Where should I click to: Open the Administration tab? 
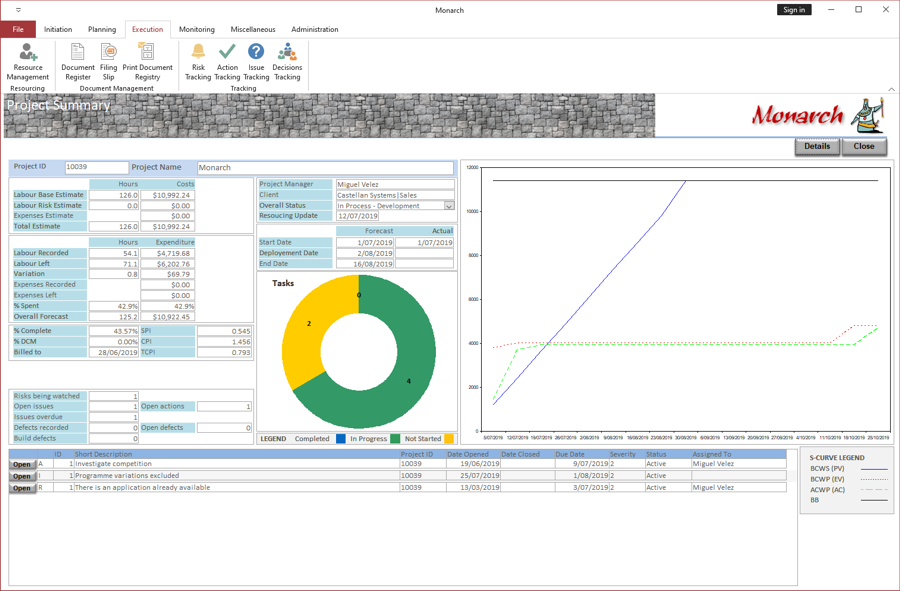pyautogui.click(x=315, y=29)
